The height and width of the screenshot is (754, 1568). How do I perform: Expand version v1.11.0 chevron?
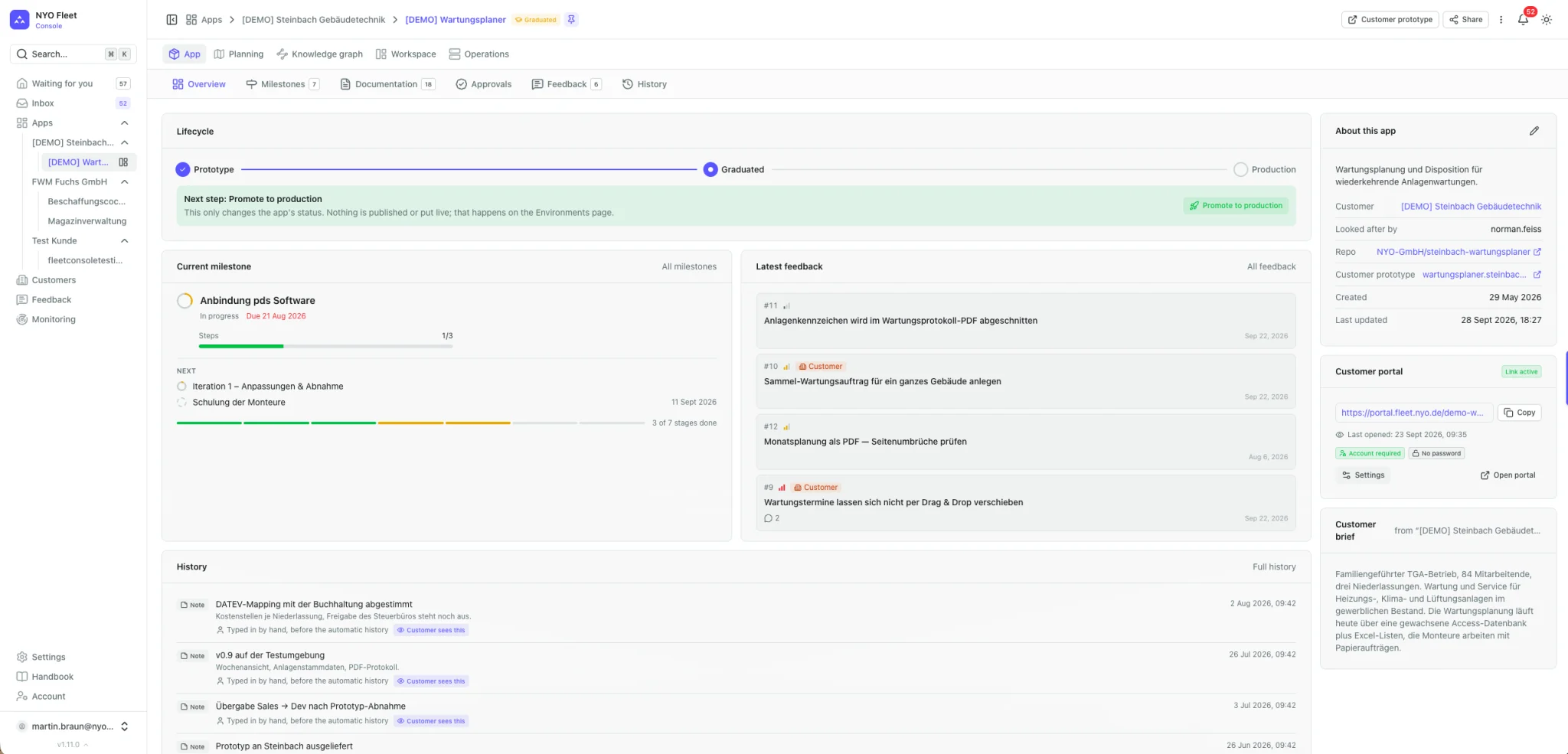[86, 745]
